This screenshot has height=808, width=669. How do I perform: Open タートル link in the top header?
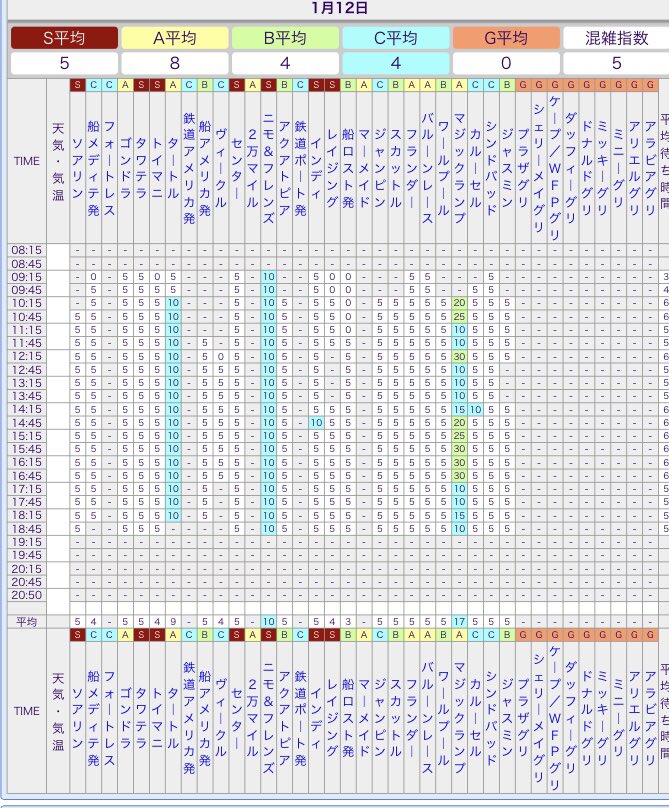click(x=173, y=169)
